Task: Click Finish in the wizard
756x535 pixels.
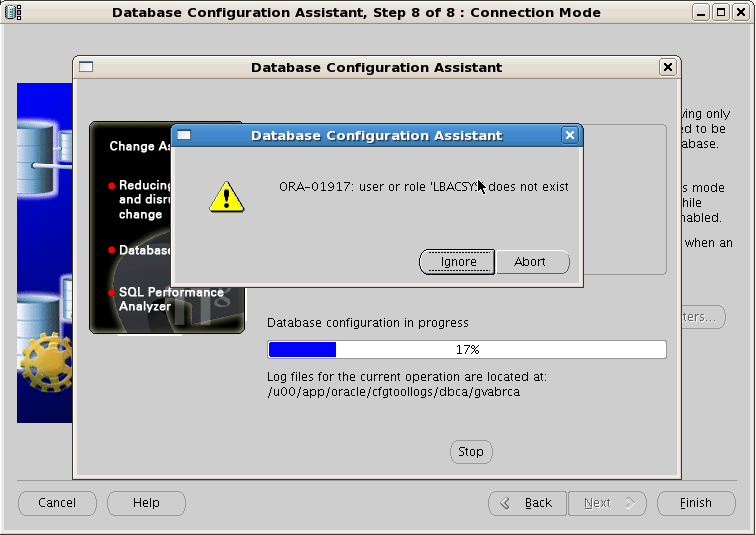Action: (x=696, y=503)
